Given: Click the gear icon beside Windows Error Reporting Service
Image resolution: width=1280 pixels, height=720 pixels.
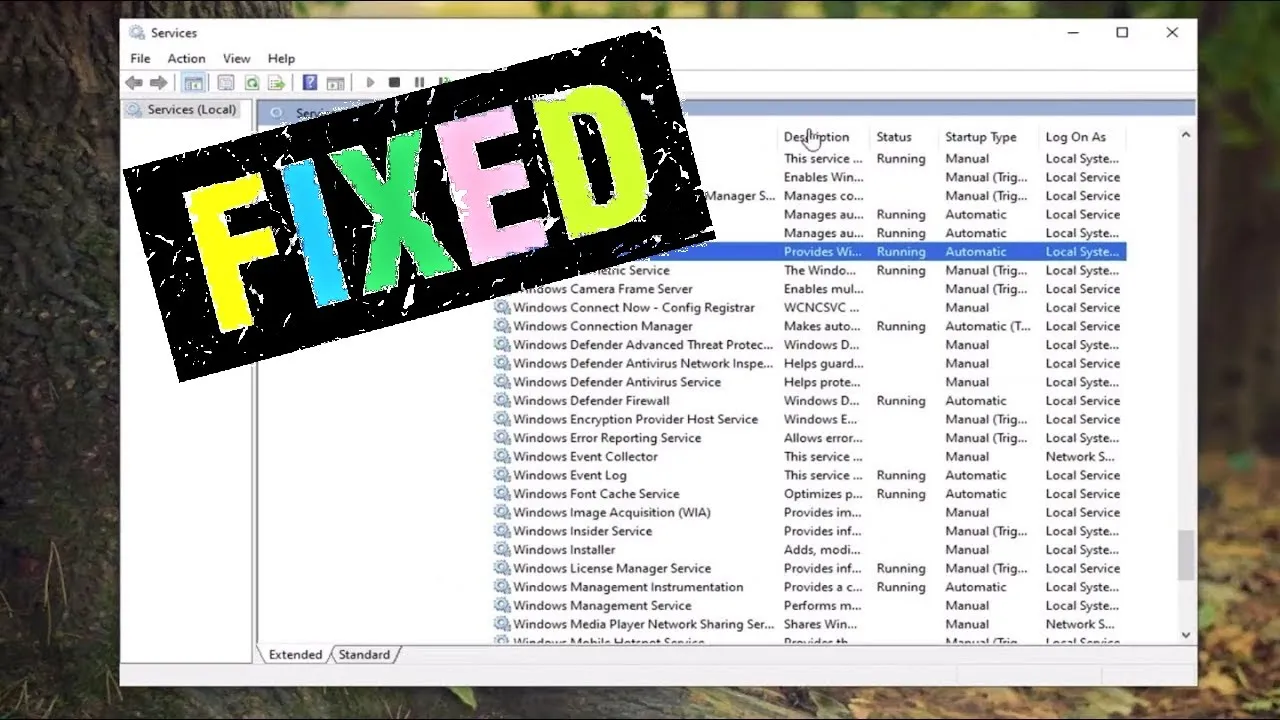Looking at the screenshot, I should (x=502, y=438).
